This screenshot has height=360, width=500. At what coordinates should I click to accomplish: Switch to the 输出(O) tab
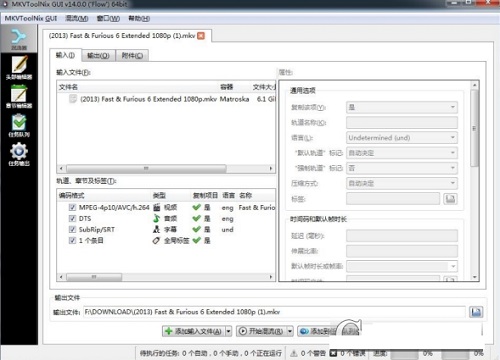coord(98,55)
